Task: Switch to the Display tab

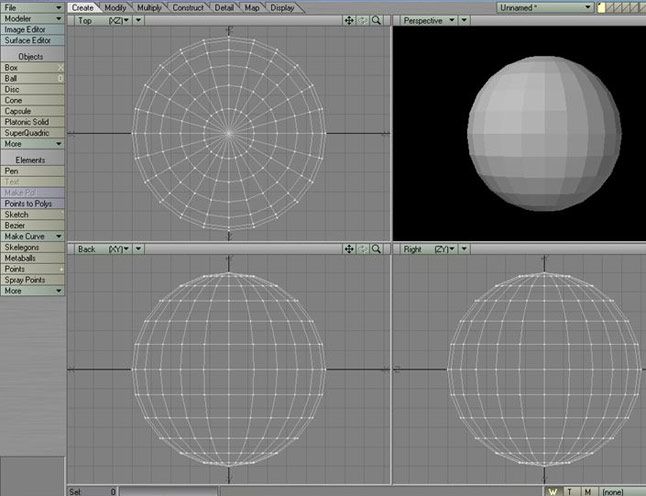Action: [282, 7]
